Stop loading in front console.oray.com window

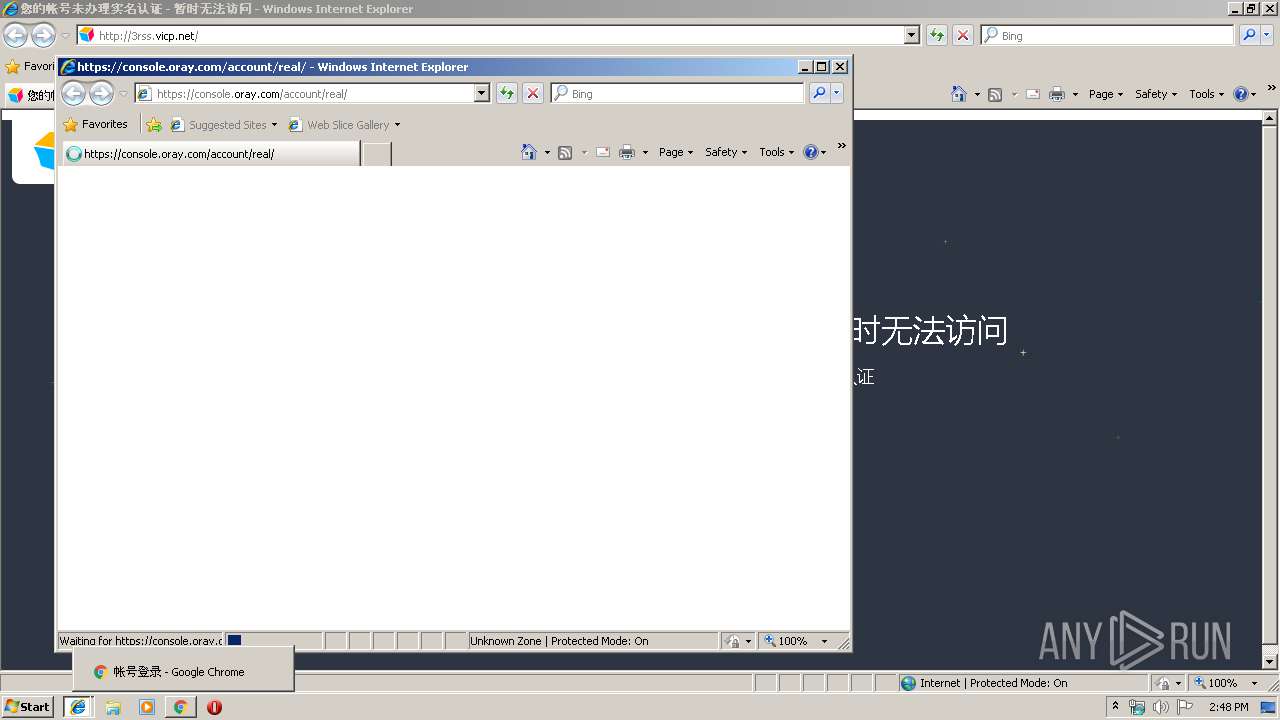533,93
